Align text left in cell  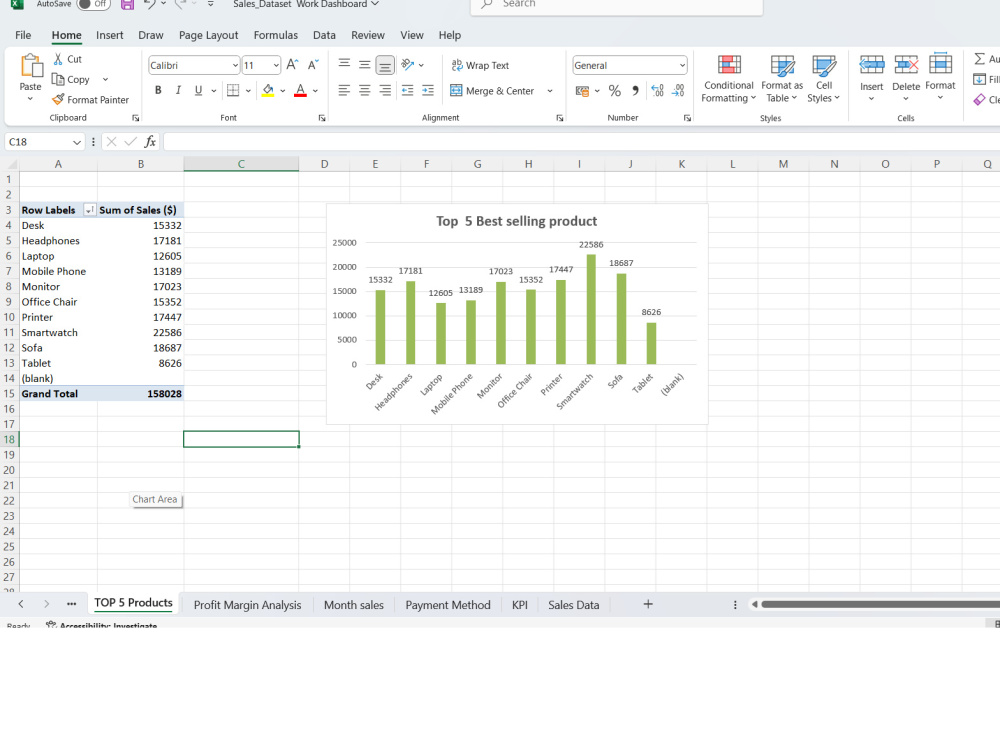(344, 91)
